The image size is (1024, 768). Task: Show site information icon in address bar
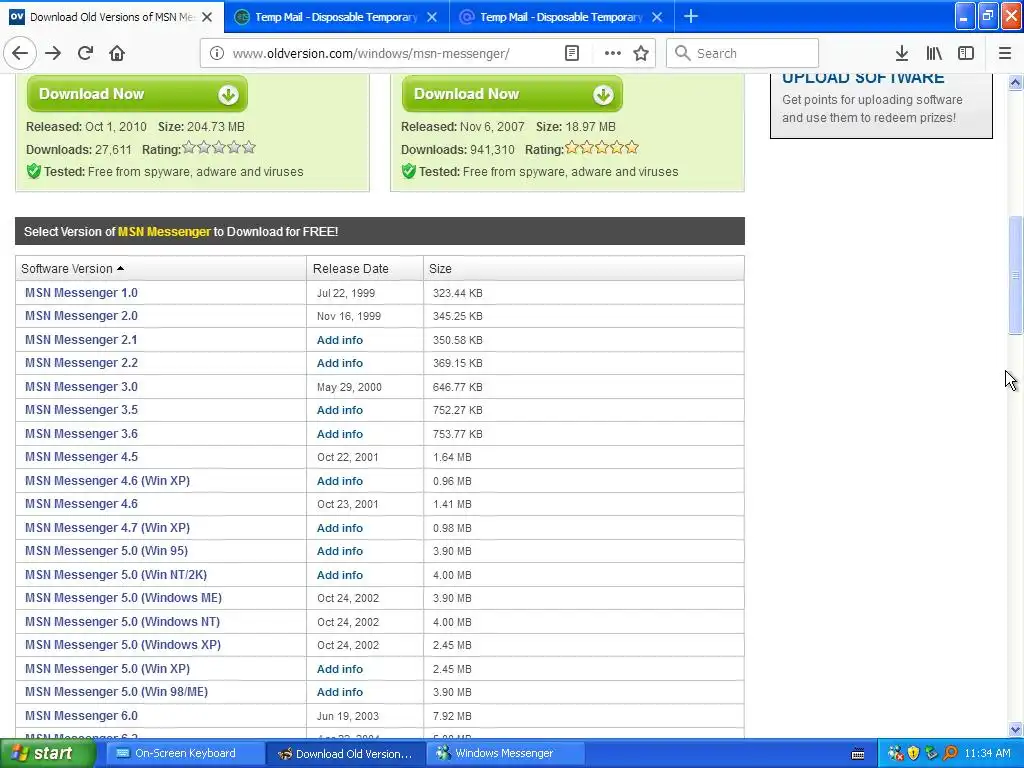[216, 54]
